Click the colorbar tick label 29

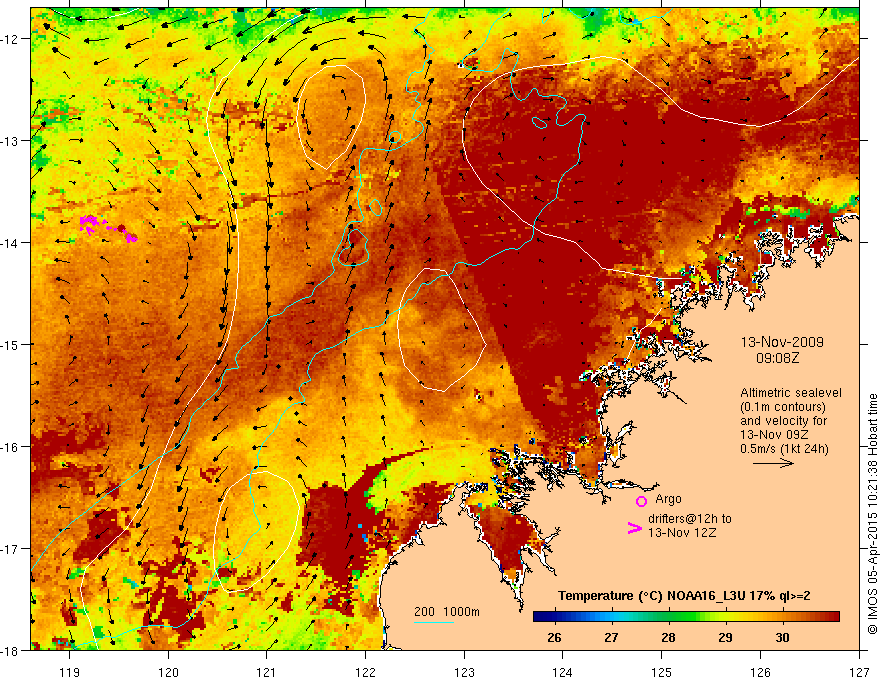click(725, 637)
